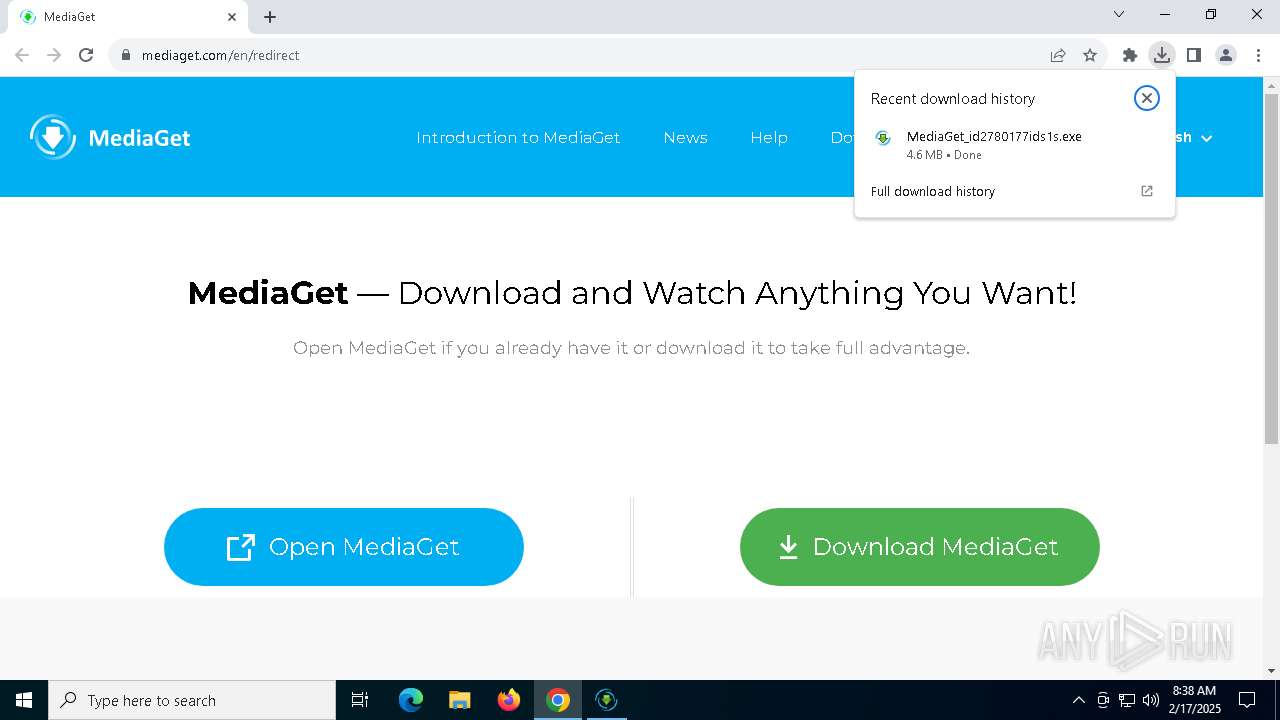
Task: Open network status tray icon
Action: [1127, 700]
